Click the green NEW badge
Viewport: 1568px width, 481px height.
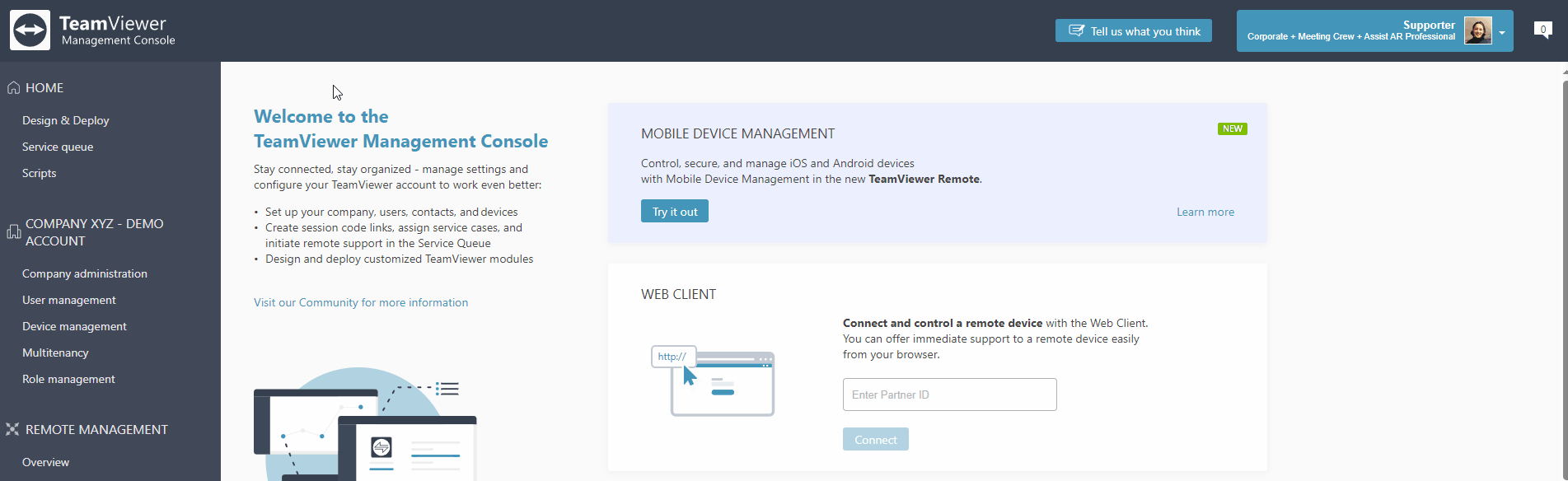tap(1232, 128)
